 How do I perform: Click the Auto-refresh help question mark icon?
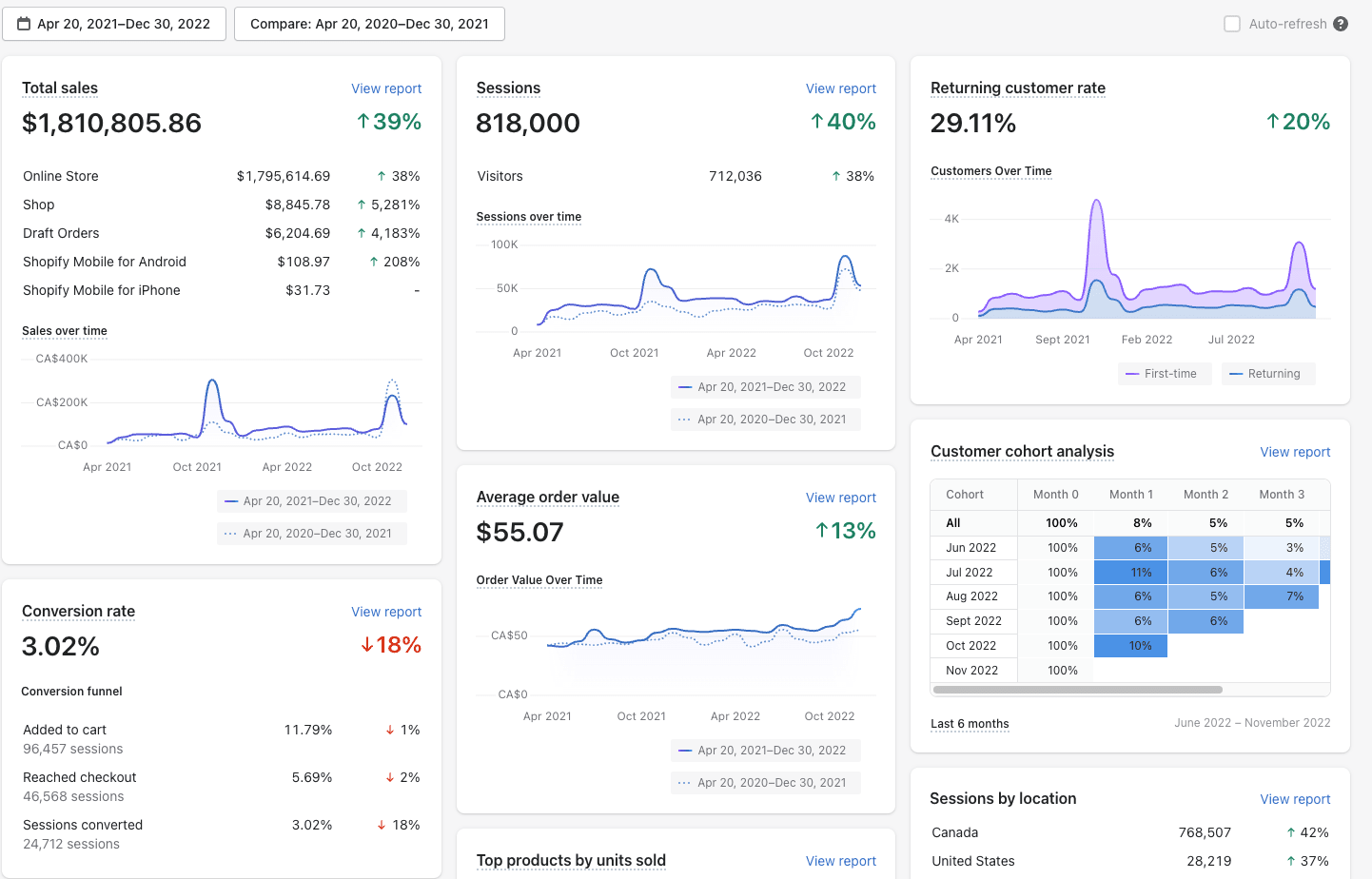(1341, 24)
